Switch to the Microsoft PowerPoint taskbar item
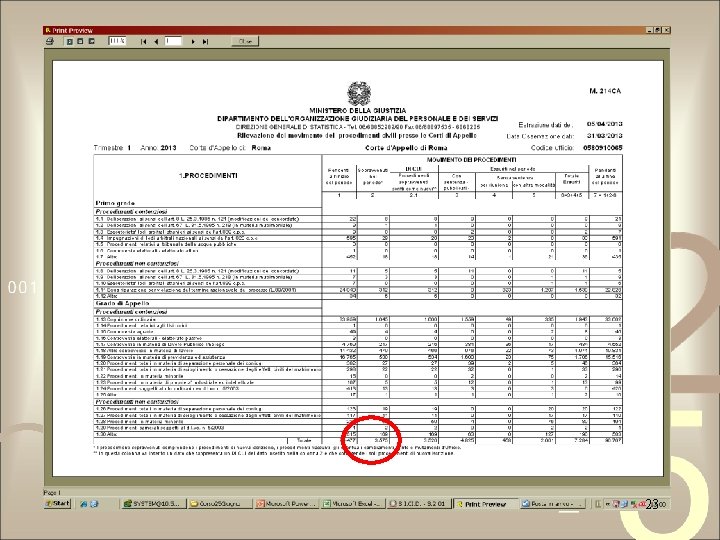This screenshot has width=720, height=540. (x=287, y=504)
